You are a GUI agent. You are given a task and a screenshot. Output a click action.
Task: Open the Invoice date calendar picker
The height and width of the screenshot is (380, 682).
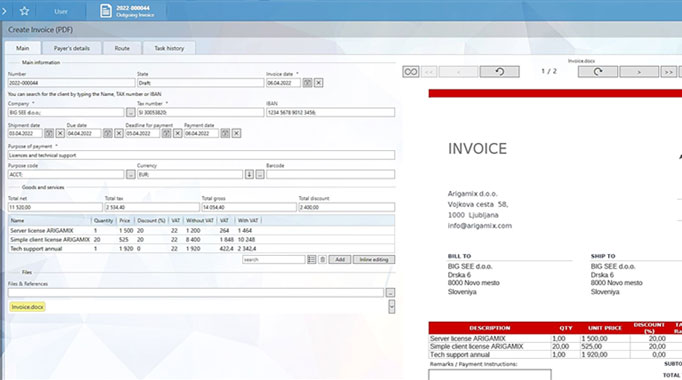(308, 83)
